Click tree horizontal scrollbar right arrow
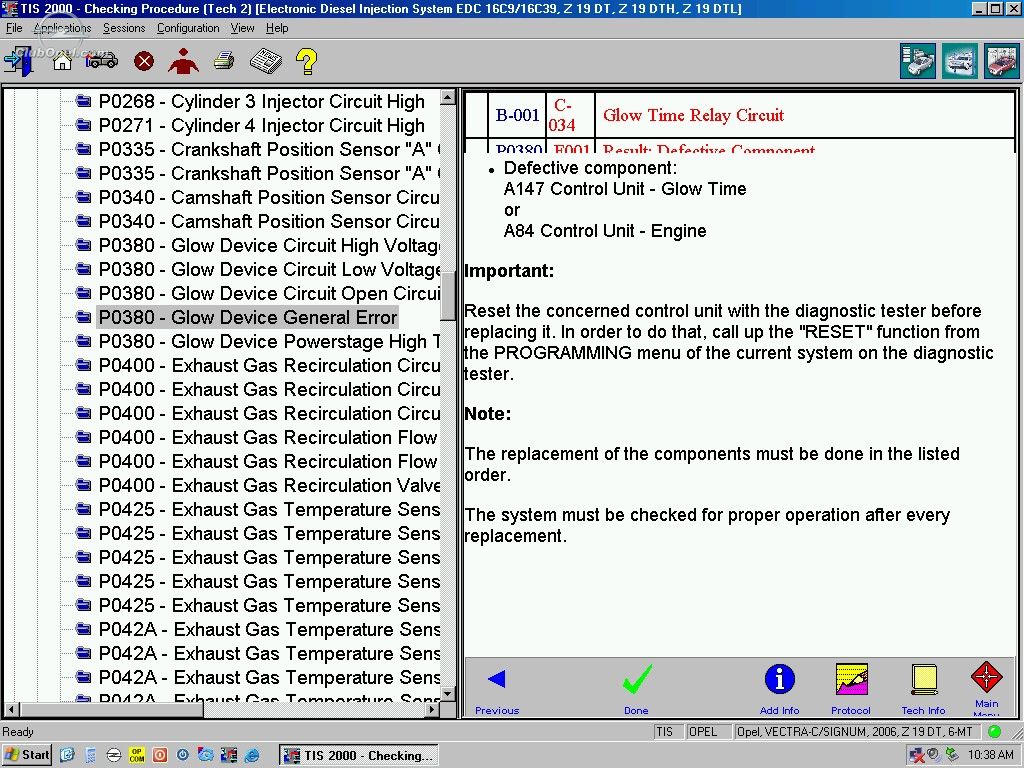 tap(433, 709)
